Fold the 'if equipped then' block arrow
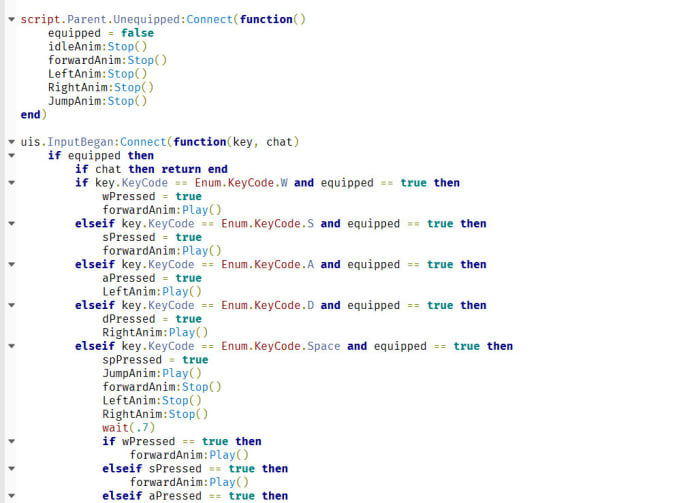 (12, 155)
